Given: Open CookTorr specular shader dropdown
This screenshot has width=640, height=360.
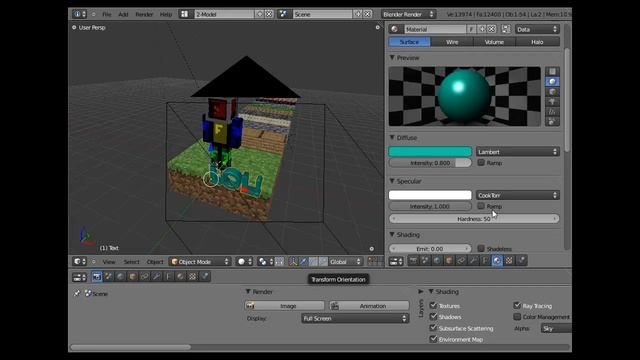Looking at the screenshot, I should pos(518,195).
